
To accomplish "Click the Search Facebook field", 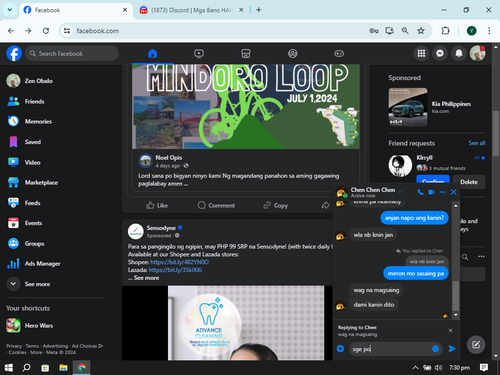I will click(72, 53).
